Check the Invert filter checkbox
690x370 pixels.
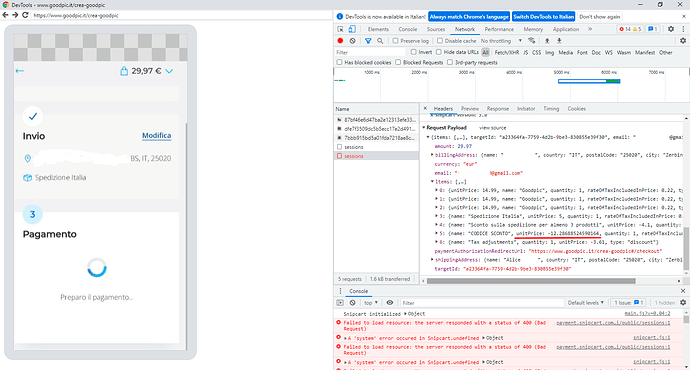[x=414, y=52]
